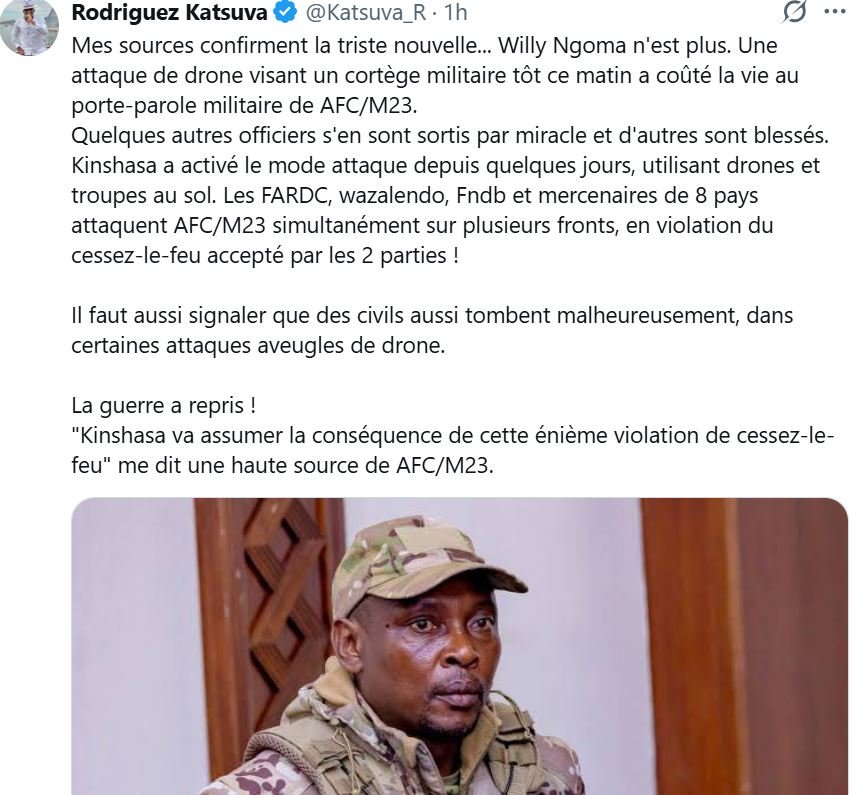The height and width of the screenshot is (795, 856).
Task: Click the 'La guerre a repris !' line
Action: point(164,406)
